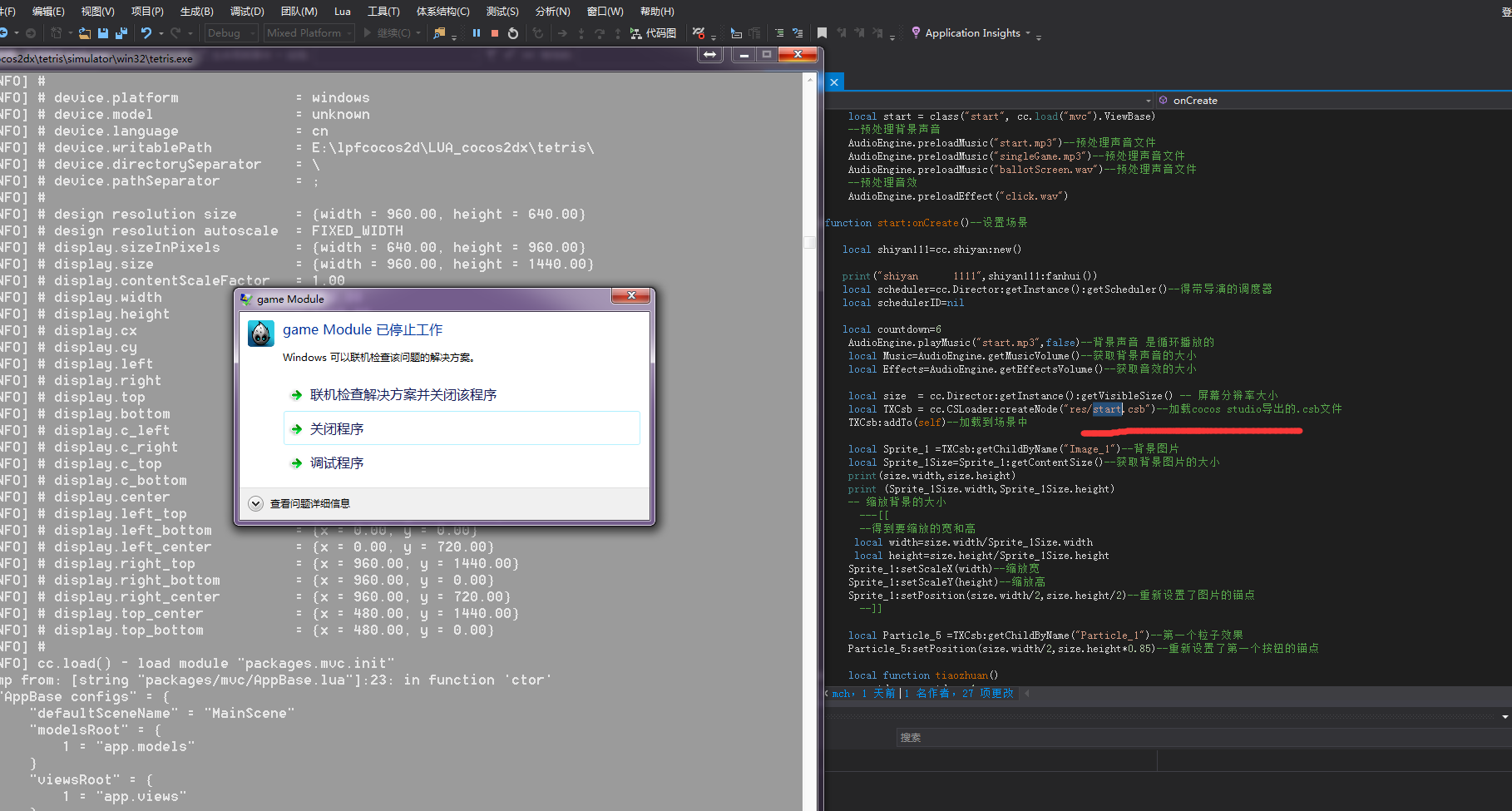The height and width of the screenshot is (811, 1512).
Task: Click the Save All toolbar icon
Action: [x=121, y=33]
